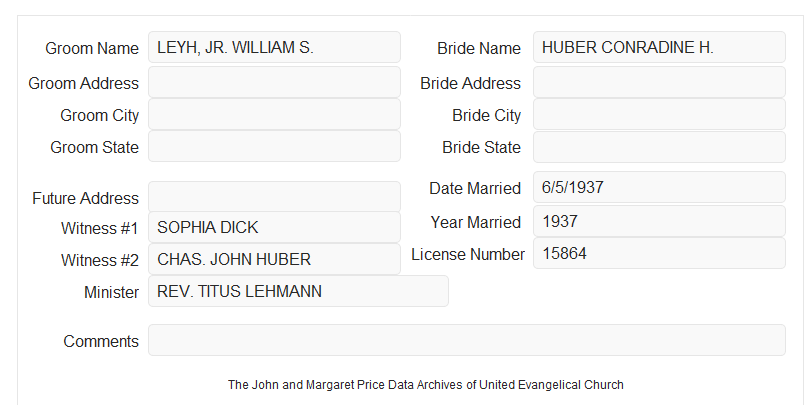Focus the Bride State input
The height and width of the screenshot is (405, 805).
pyautogui.click(x=659, y=147)
